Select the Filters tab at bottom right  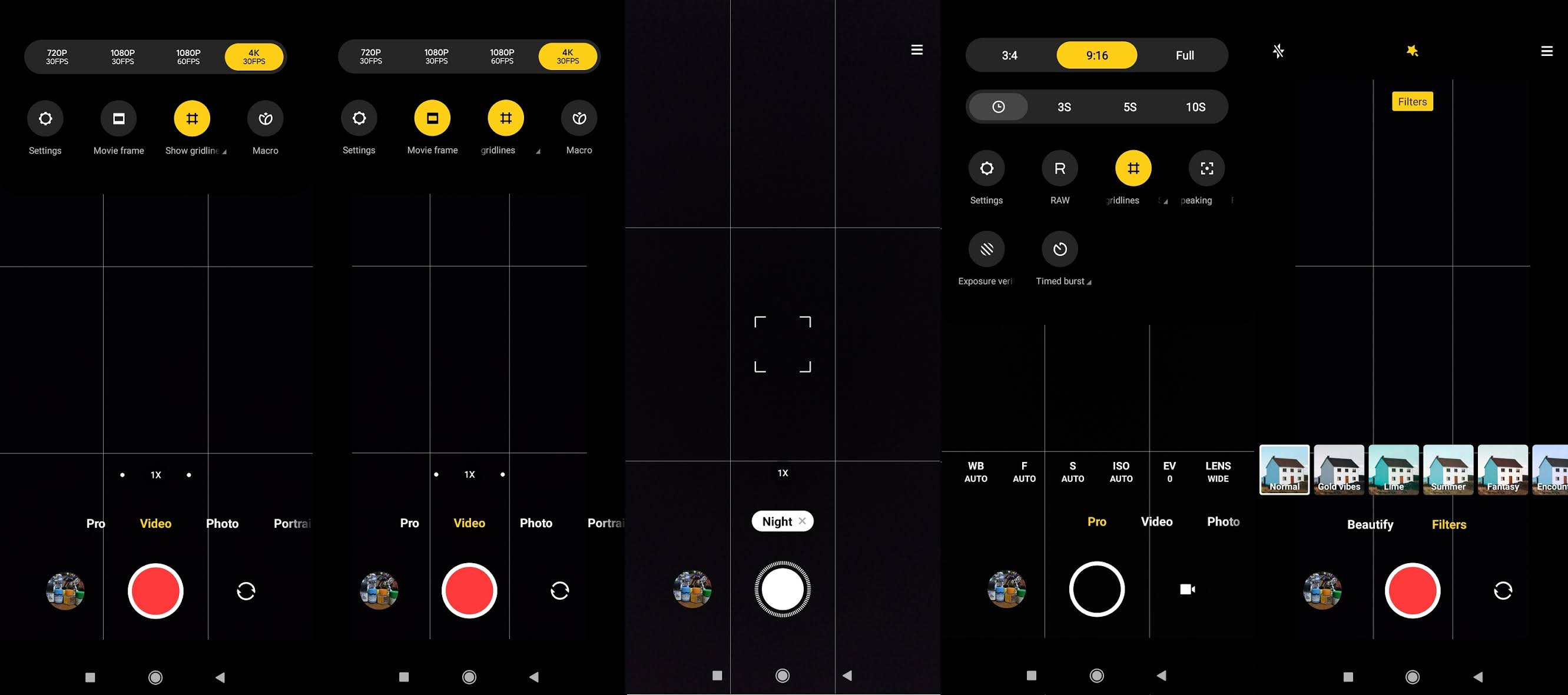pos(1448,524)
